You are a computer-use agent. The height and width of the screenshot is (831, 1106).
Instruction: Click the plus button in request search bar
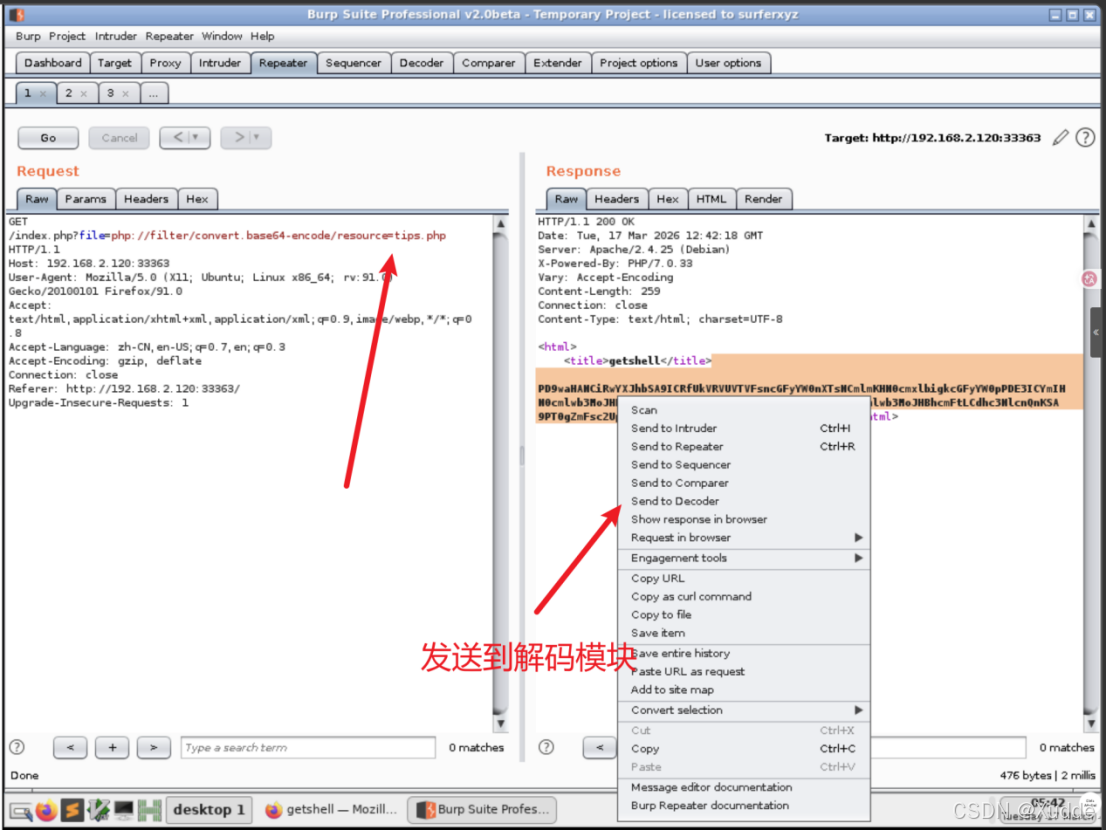click(x=112, y=747)
